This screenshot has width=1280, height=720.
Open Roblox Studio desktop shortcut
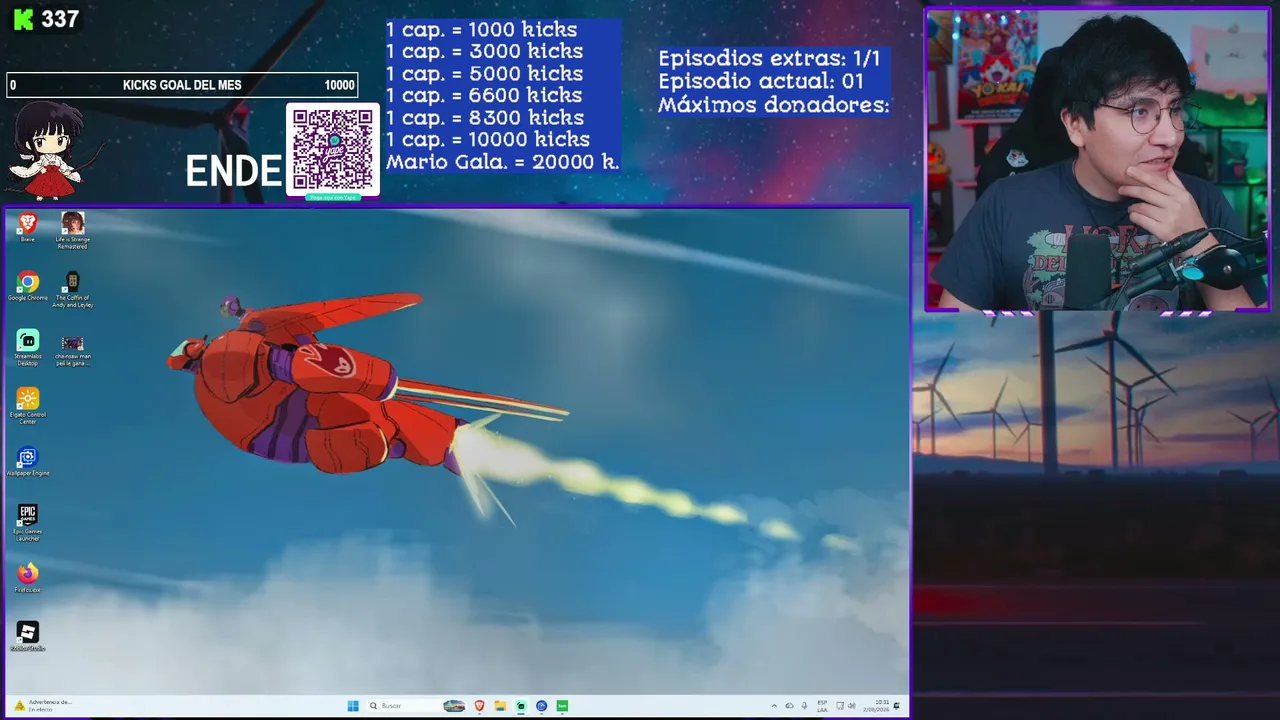pyautogui.click(x=28, y=636)
